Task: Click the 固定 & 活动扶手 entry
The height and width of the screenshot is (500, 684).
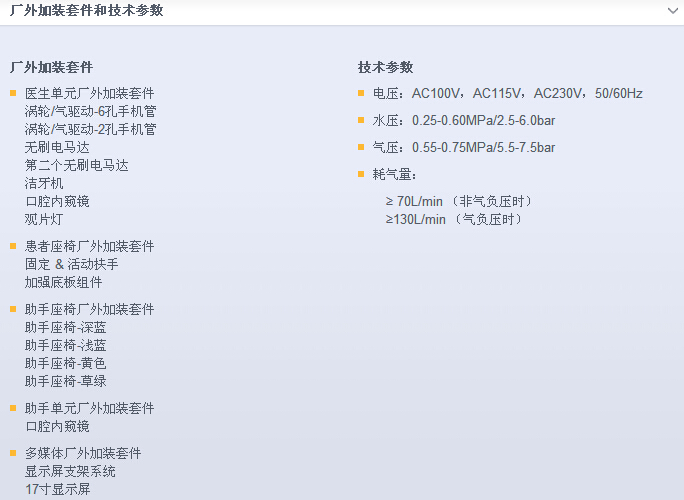Action: (x=71, y=264)
